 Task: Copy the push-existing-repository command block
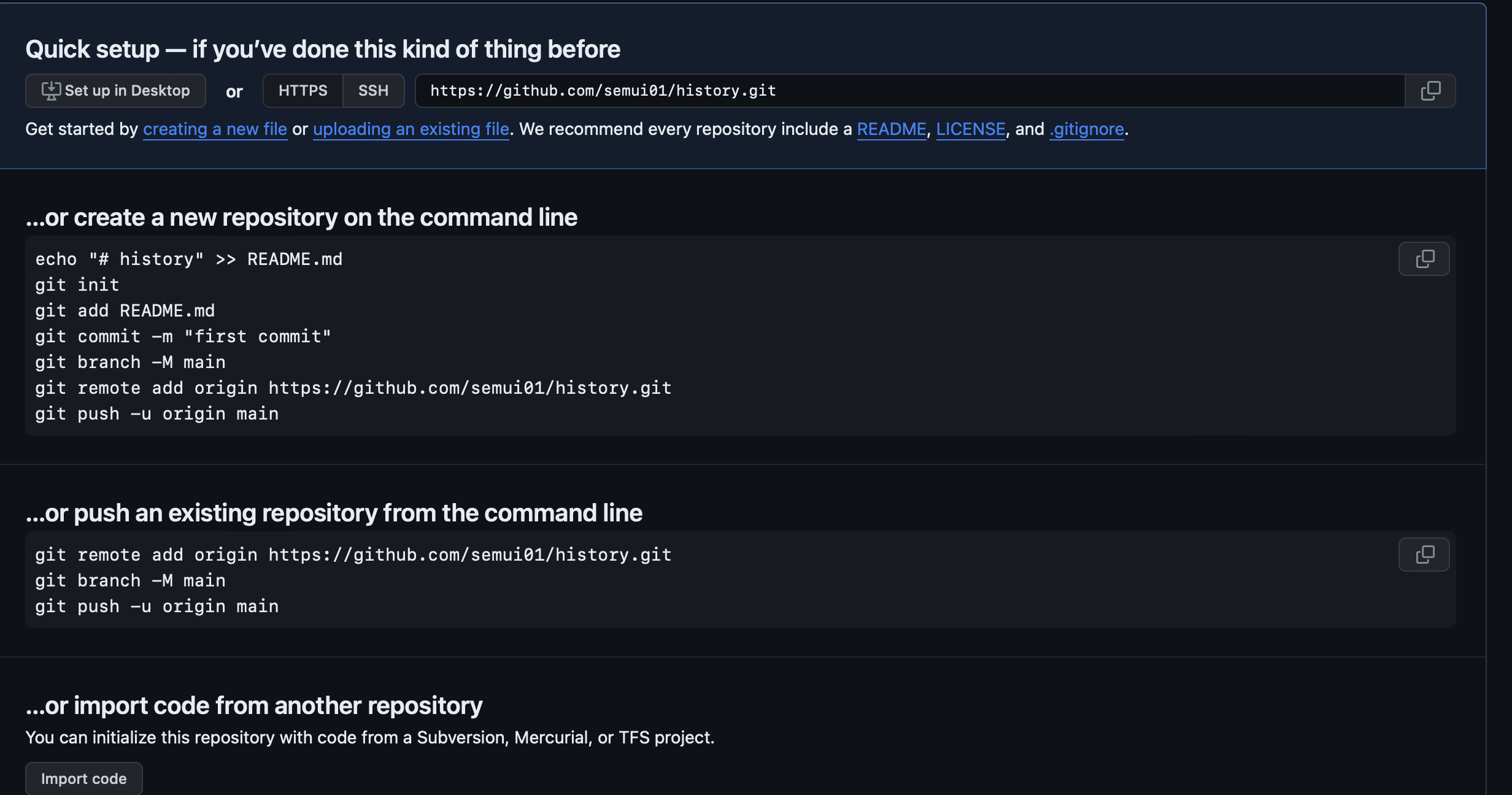coord(1423,554)
